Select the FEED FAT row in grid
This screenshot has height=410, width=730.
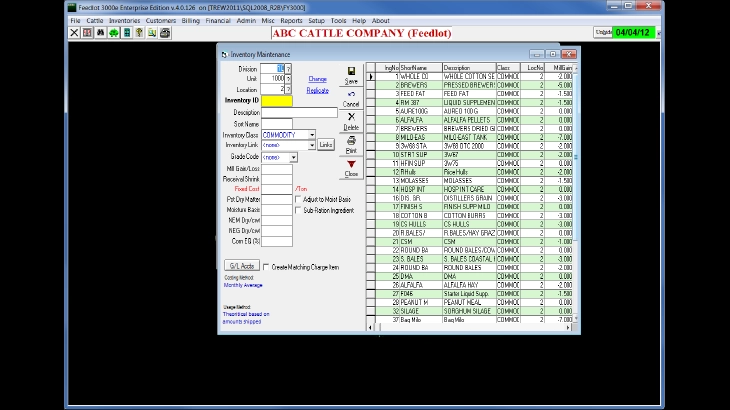click(474, 94)
